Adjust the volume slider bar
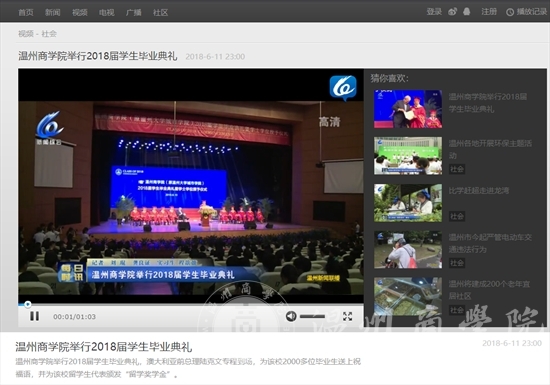The height and width of the screenshot is (385, 550). (x=312, y=316)
